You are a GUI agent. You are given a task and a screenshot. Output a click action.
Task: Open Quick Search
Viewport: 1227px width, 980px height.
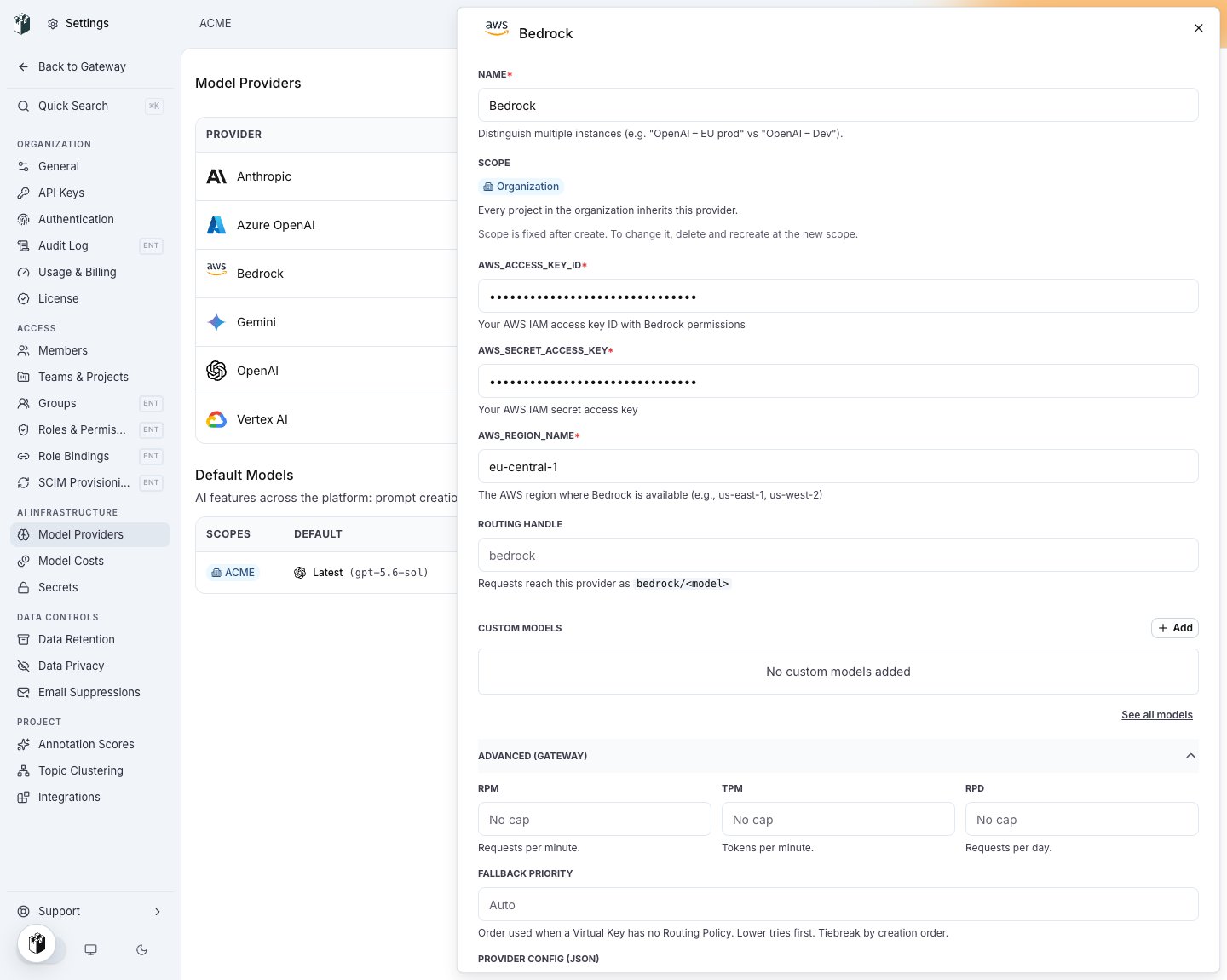click(x=90, y=106)
